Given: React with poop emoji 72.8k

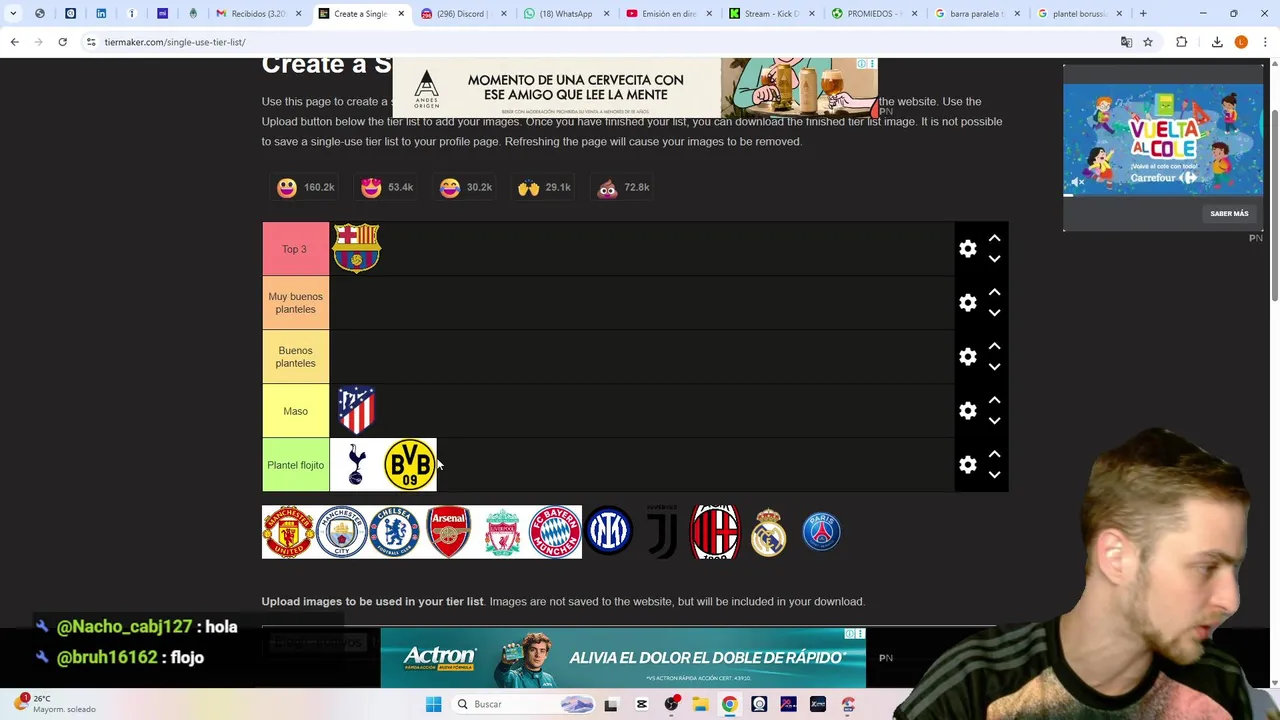Looking at the screenshot, I should [623, 187].
